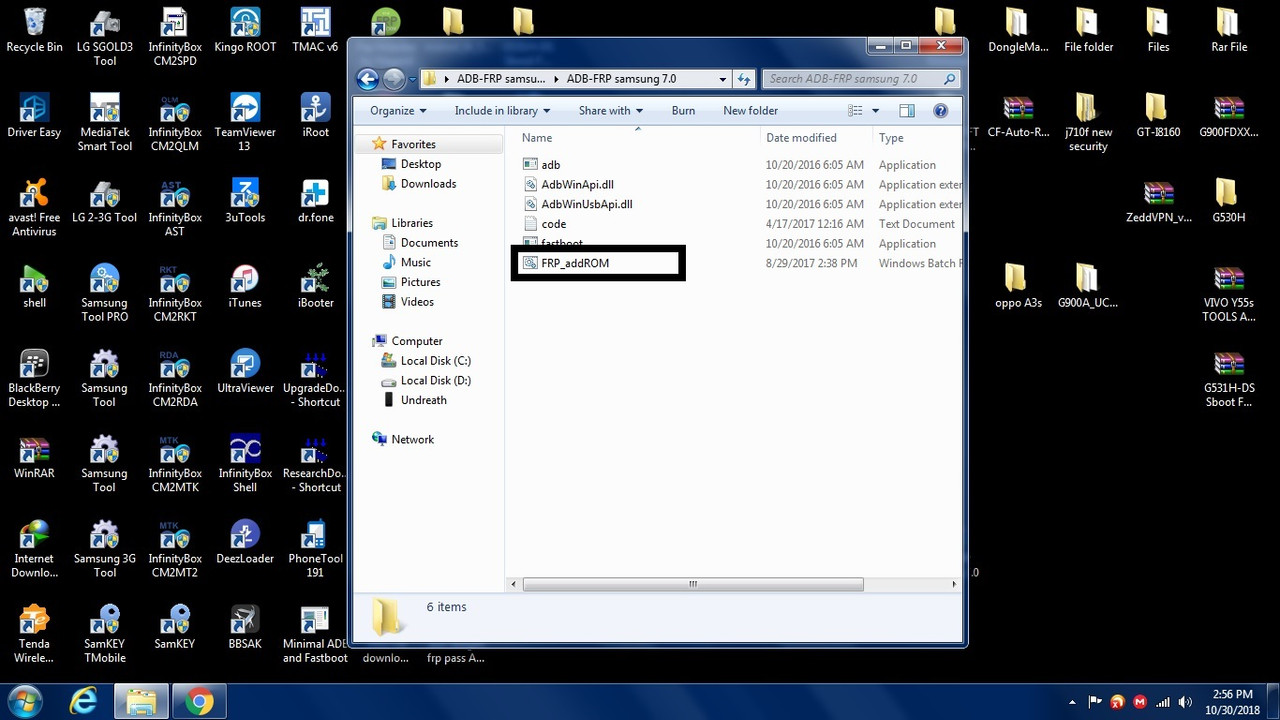
Task: Create a folder with the New folder button
Action: [750, 111]
